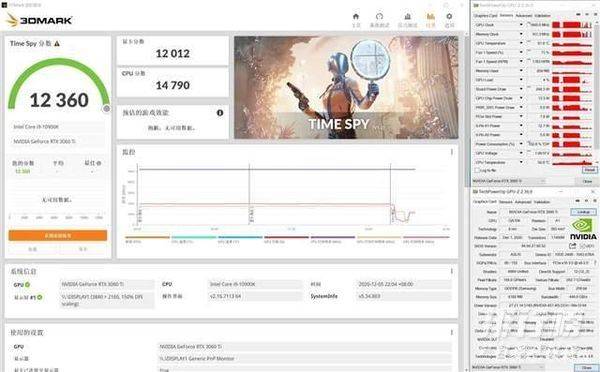Open the GPU Load sensor dropdown arrow
This screenshot has width=600, height=372.
click(521, 80)
